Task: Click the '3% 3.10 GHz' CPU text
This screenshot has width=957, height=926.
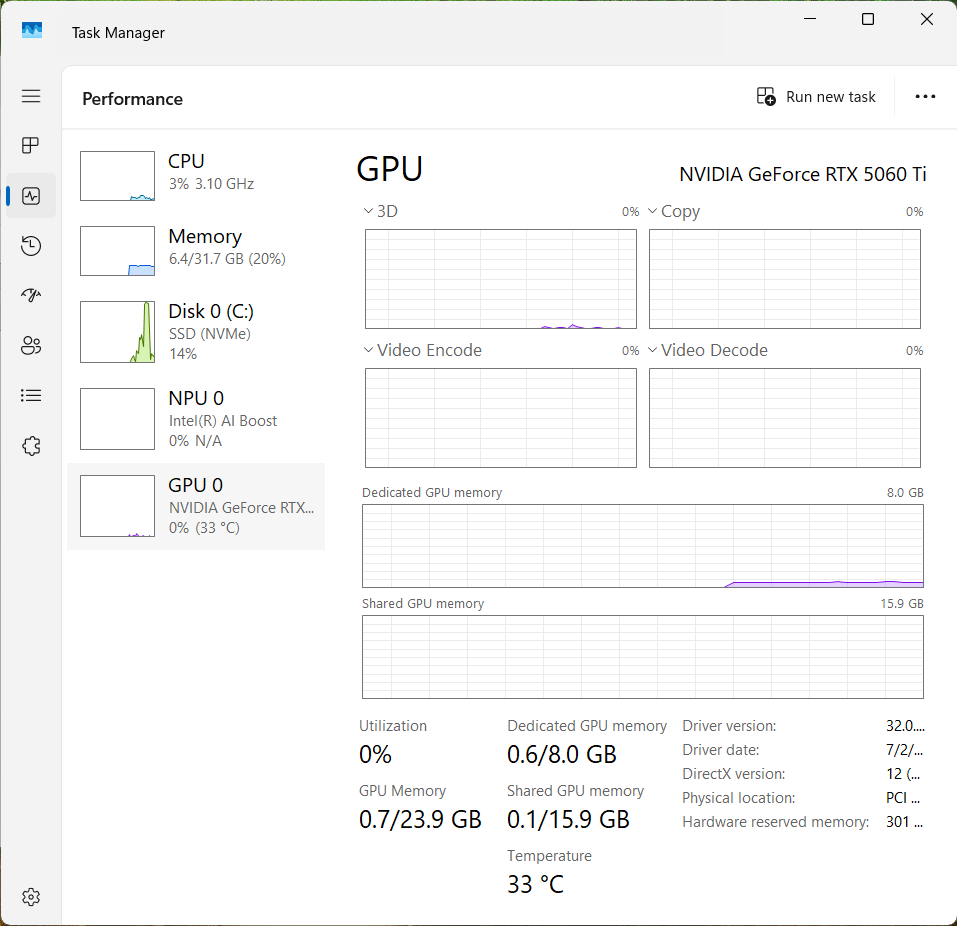Action: (x=211, y=184)
